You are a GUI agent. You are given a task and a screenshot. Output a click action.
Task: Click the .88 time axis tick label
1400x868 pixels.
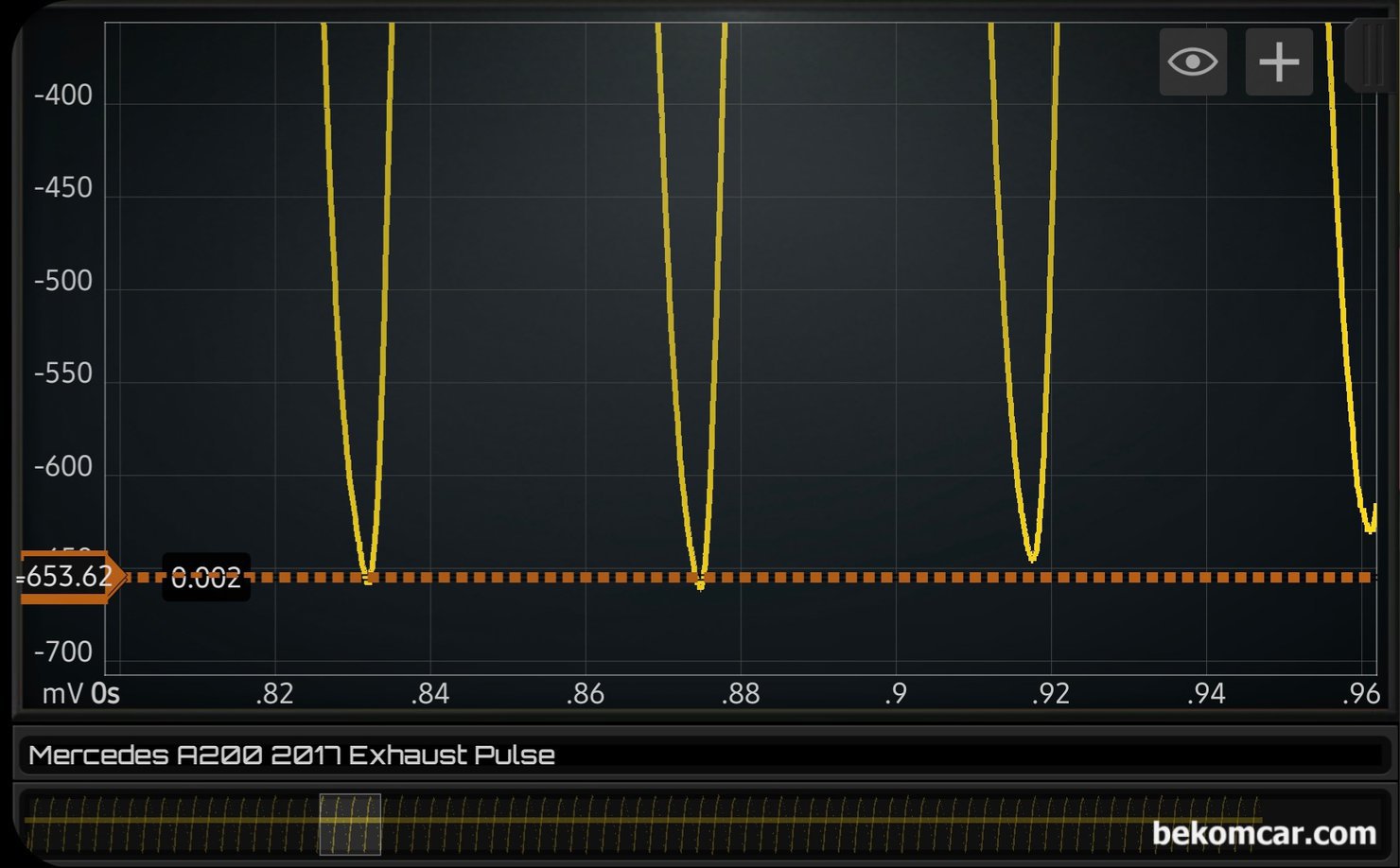tap(740, 694)
